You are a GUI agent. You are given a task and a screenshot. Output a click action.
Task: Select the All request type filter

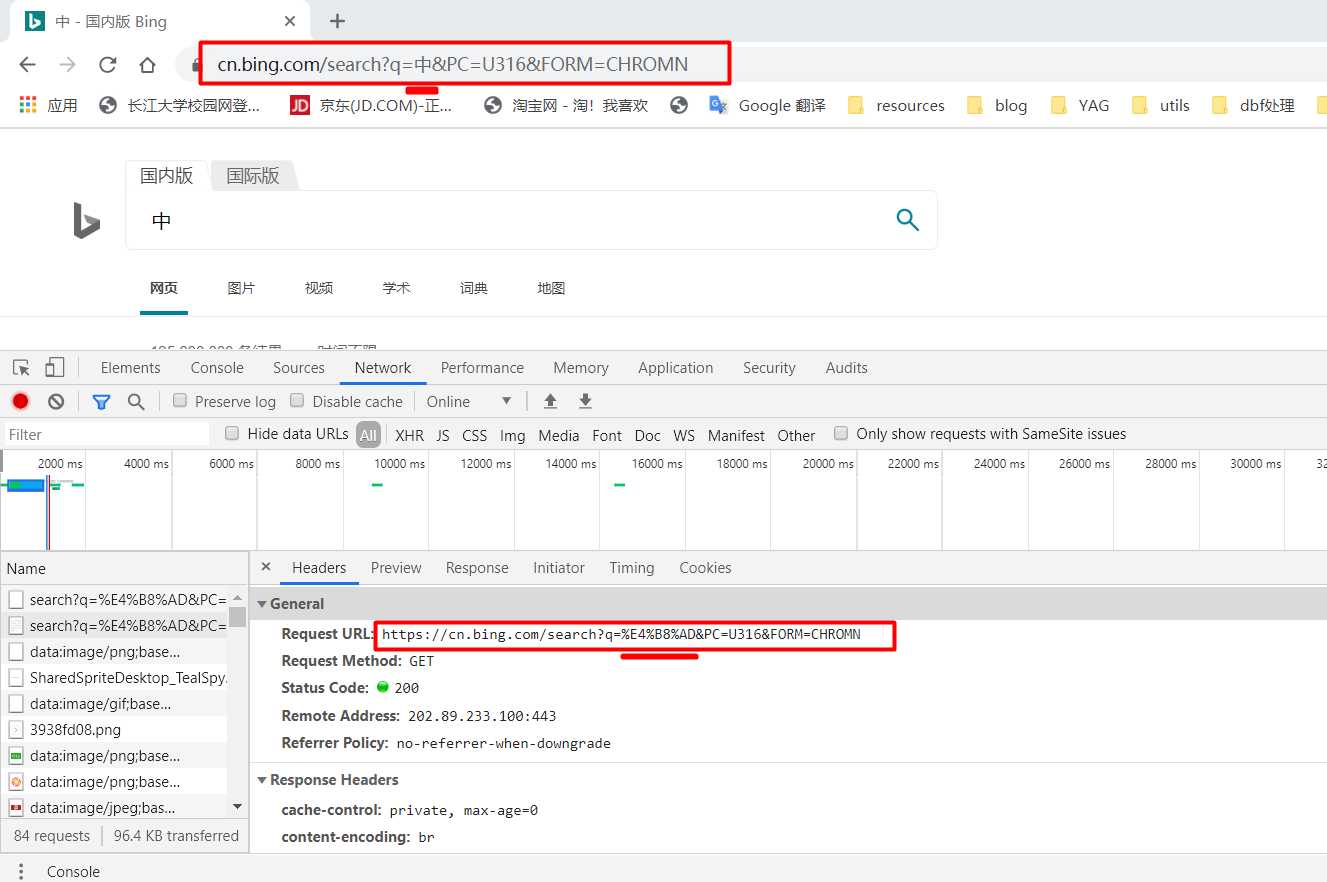[x=369, y=435]
